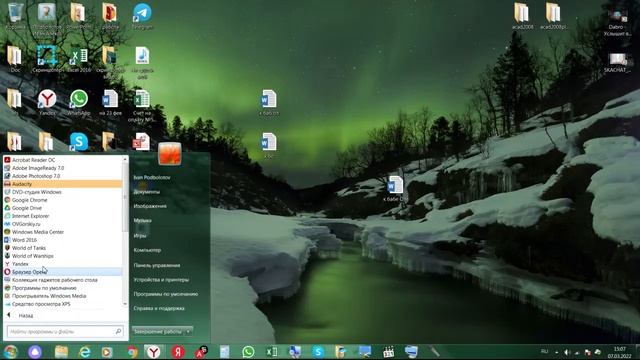The height and width of the screenshot is (360, 640).
Task: Select acad2008 folder on desktop
Action: coord(522,16)
